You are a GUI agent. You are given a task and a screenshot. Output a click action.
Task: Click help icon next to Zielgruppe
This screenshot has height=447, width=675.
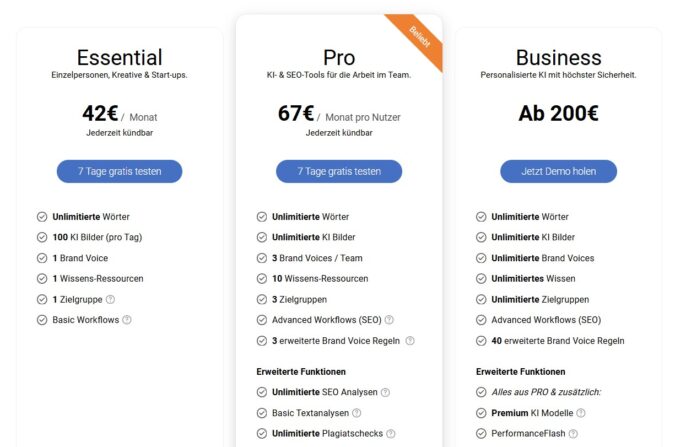(x=110, y=299)
